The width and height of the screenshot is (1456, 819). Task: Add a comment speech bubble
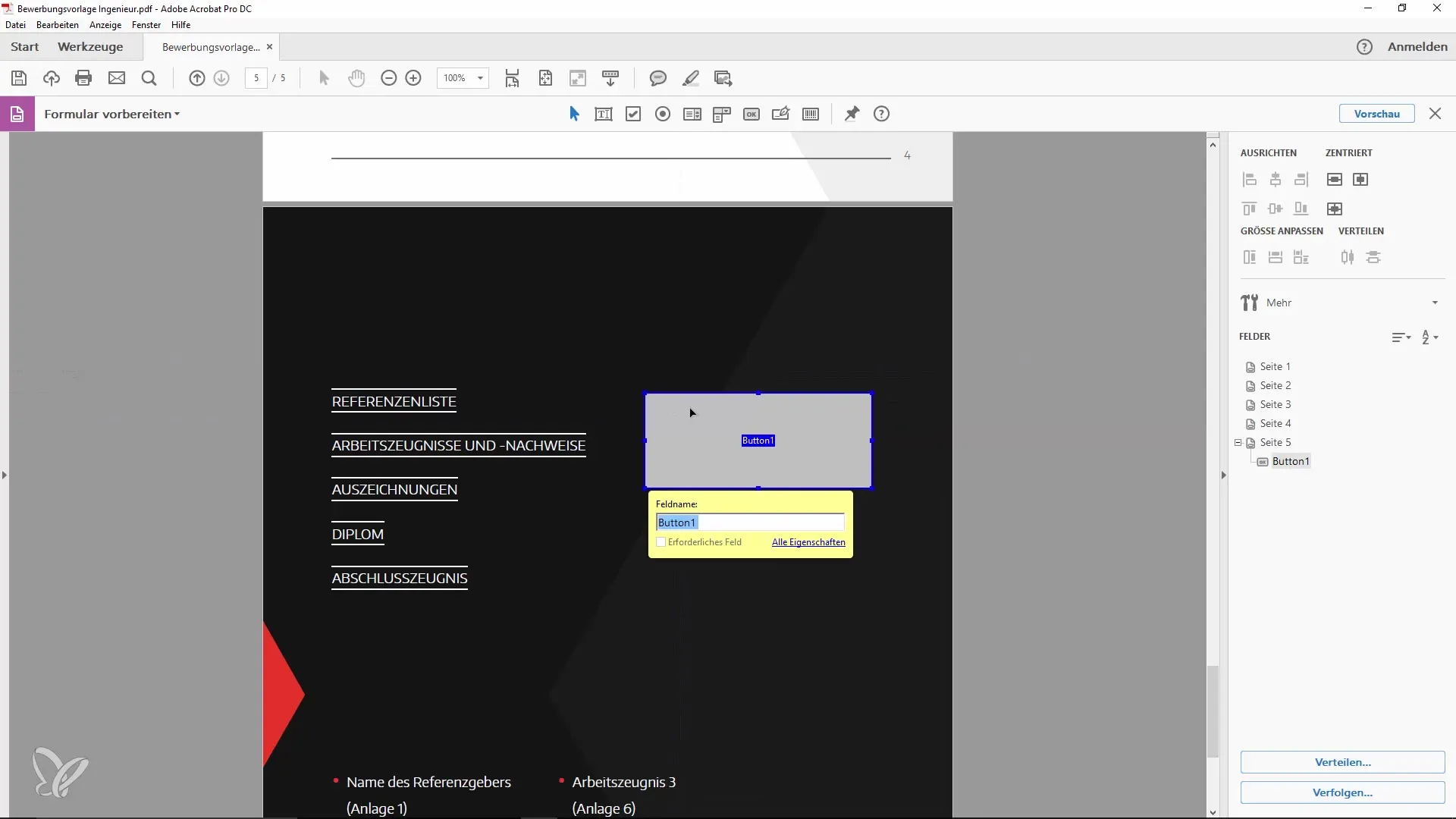point(658,78)
